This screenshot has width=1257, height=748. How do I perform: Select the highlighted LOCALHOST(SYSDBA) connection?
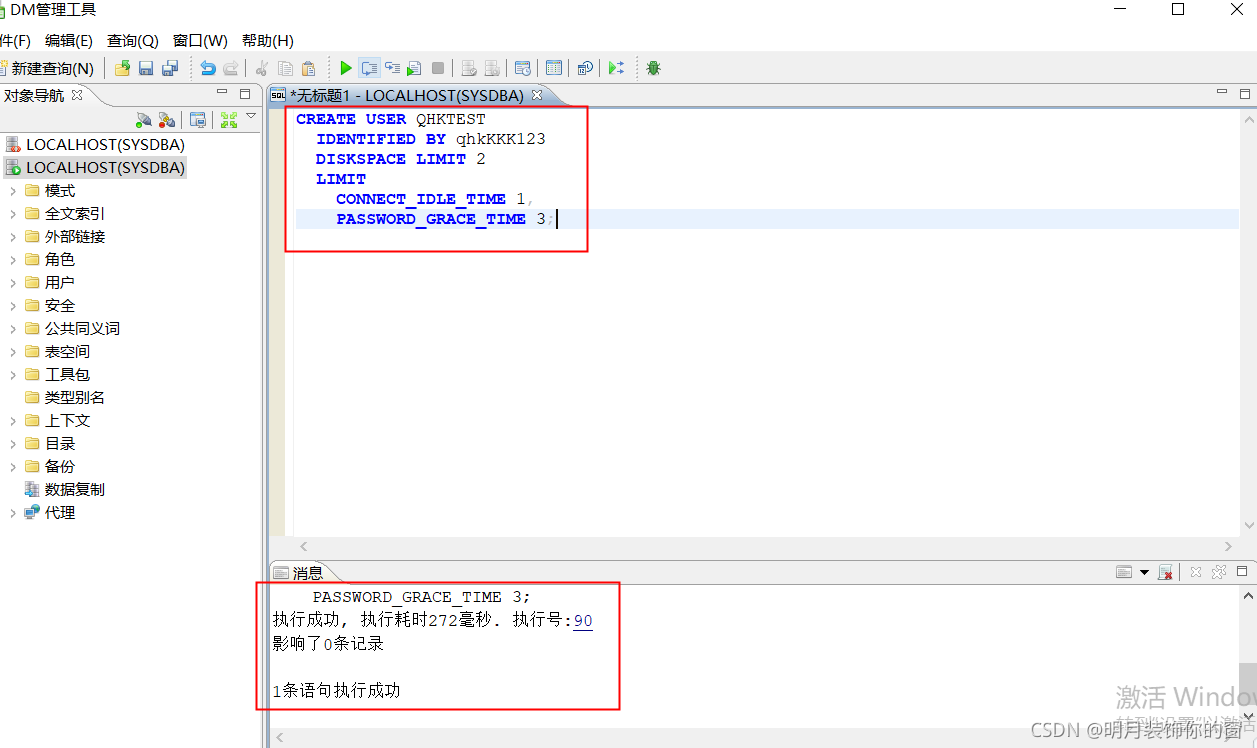[x=95, y=167]
